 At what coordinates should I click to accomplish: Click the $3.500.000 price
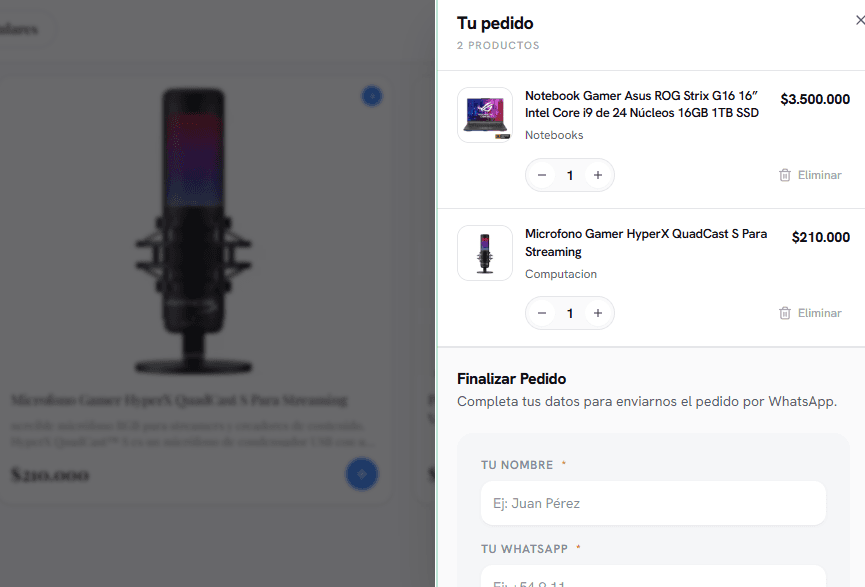(x=815, y=99)
